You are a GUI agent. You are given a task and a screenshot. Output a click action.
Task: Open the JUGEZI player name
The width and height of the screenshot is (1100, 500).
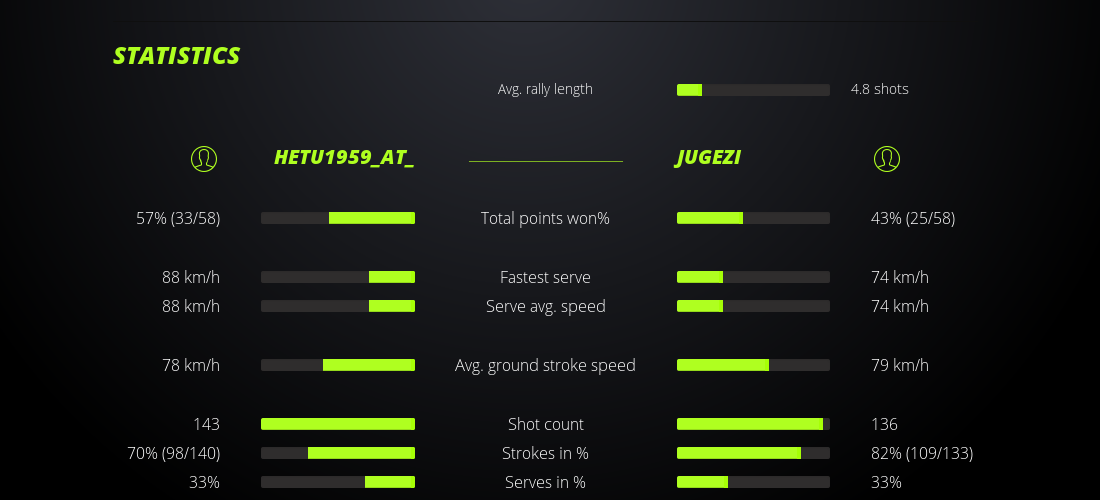click(x=709, y=158)
